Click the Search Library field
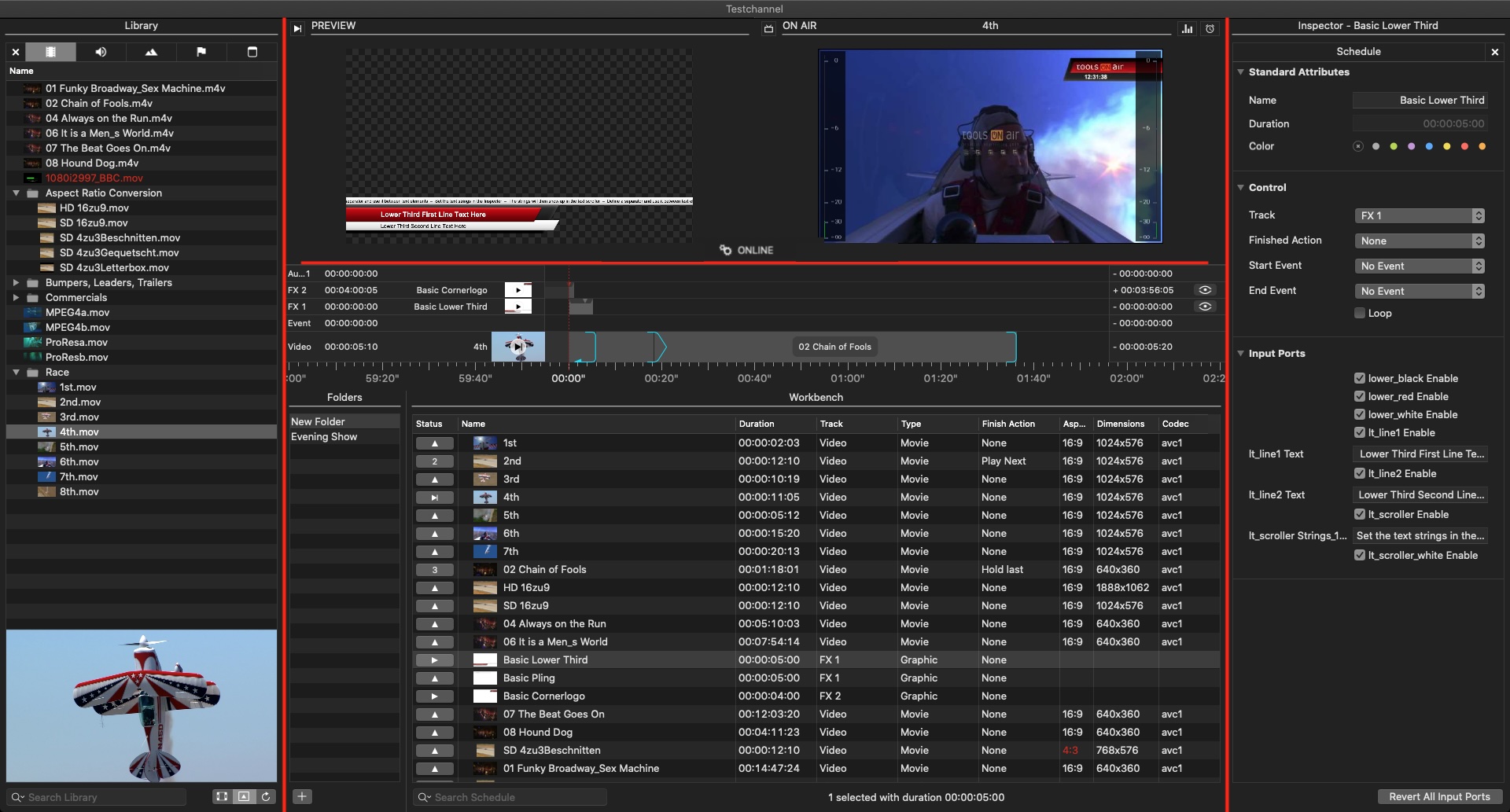1510x812 pixels. click(x=98, y=797)
